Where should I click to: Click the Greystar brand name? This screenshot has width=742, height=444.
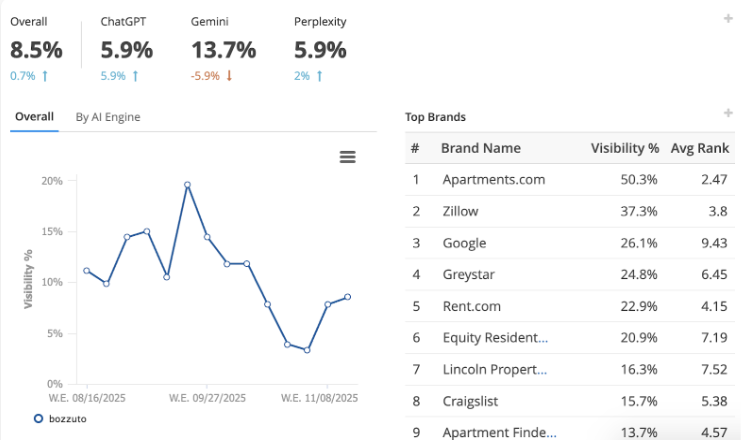click(468, 274)
